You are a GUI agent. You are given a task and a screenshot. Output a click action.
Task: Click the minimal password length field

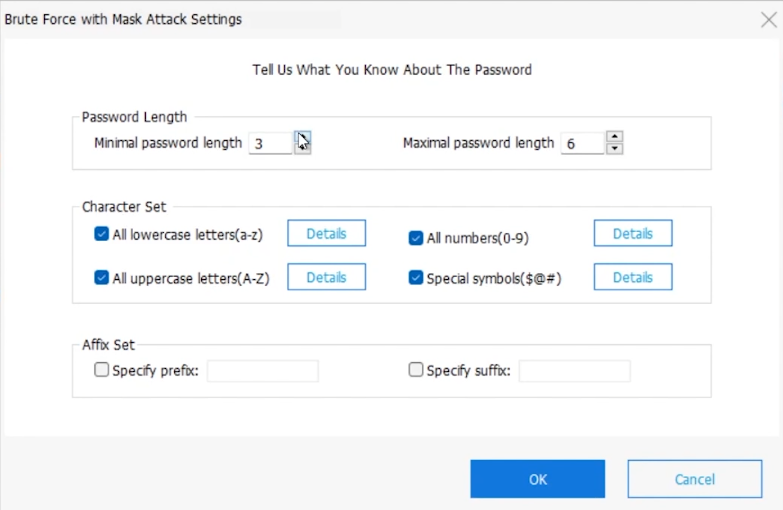click(270, 144)
